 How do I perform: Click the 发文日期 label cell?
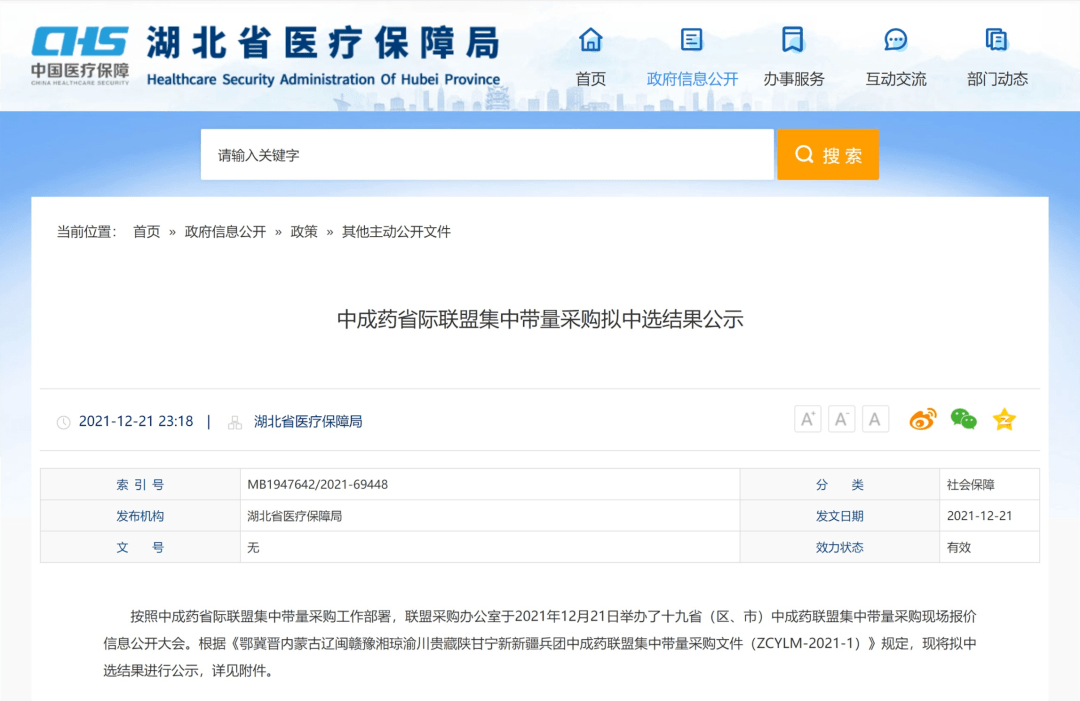tap(840, 516)
